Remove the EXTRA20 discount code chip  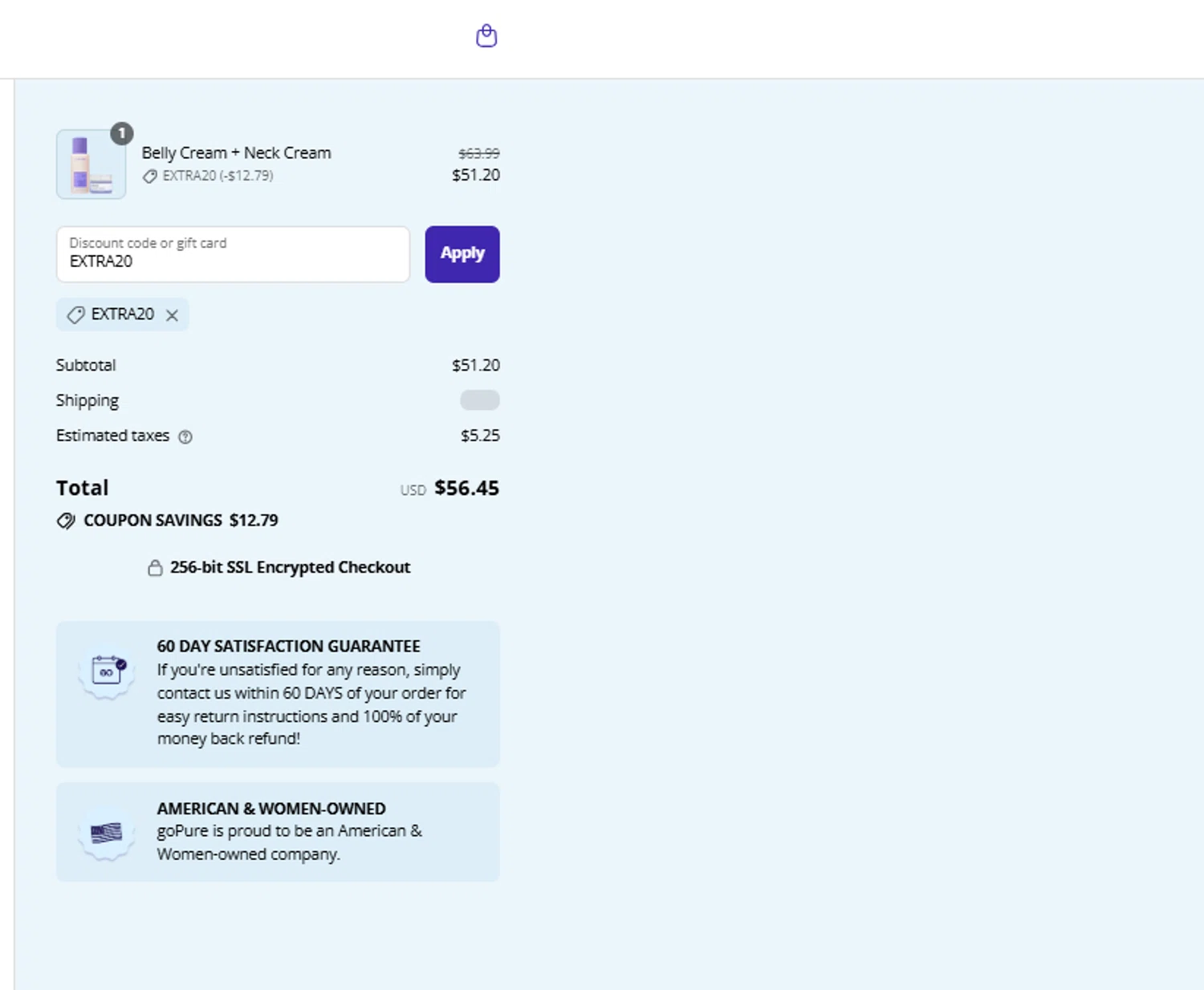tap(172, 315)
